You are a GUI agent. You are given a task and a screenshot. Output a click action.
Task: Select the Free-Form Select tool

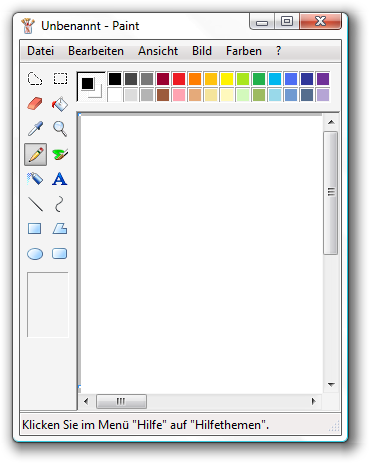35,79
